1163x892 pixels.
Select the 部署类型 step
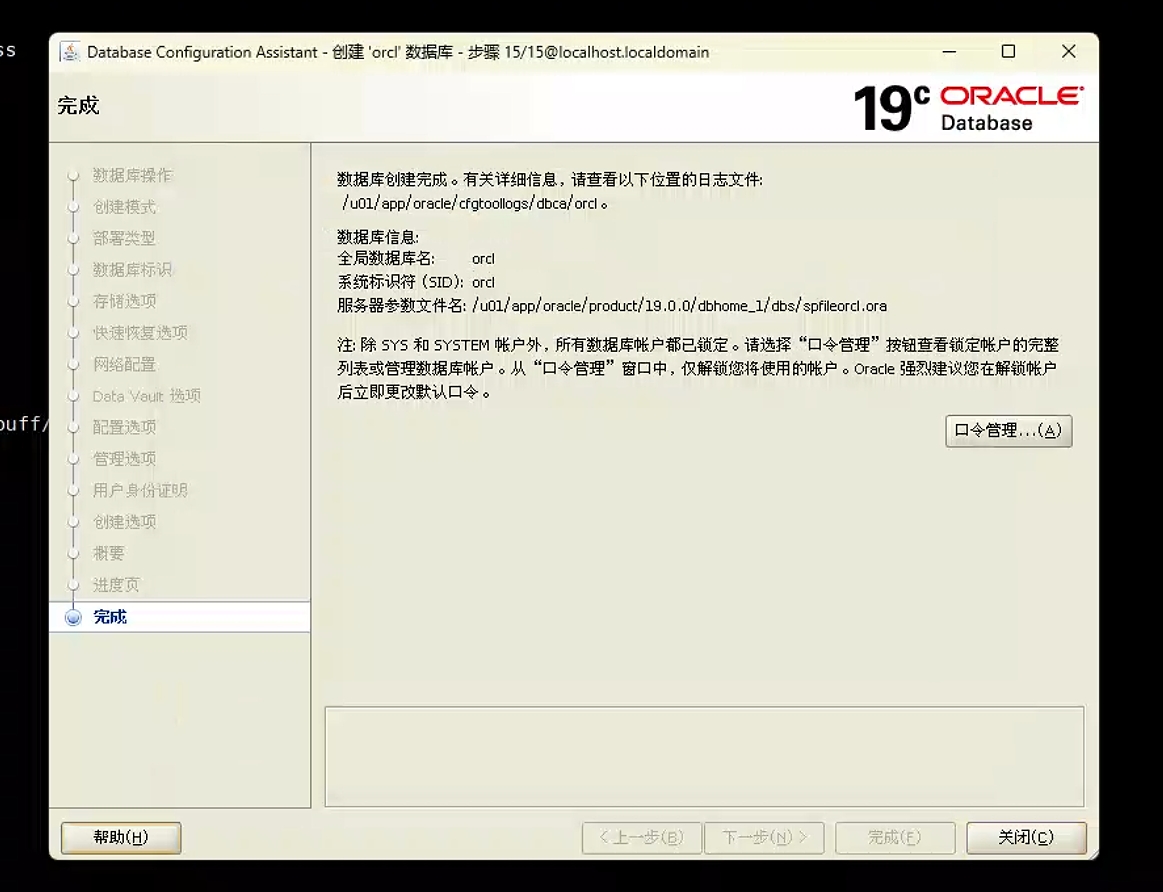point(124,238)
